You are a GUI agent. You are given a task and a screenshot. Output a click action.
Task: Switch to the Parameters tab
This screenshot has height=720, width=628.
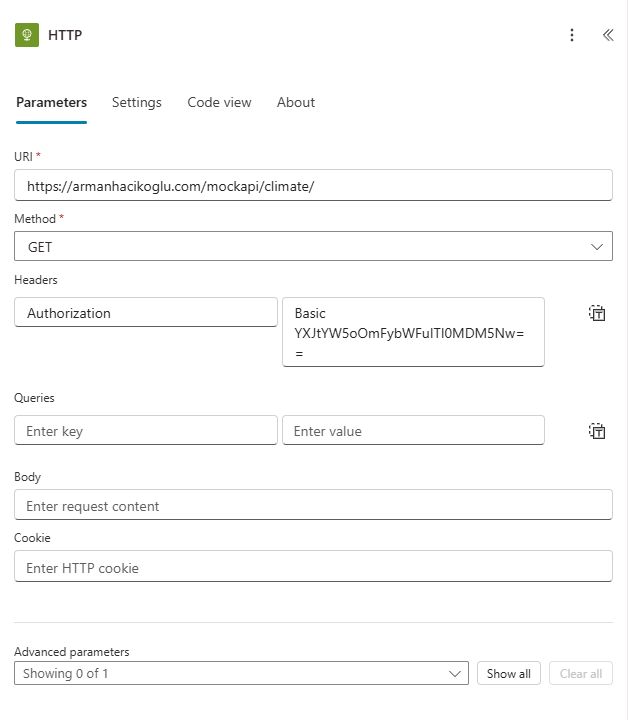(51, 102)
